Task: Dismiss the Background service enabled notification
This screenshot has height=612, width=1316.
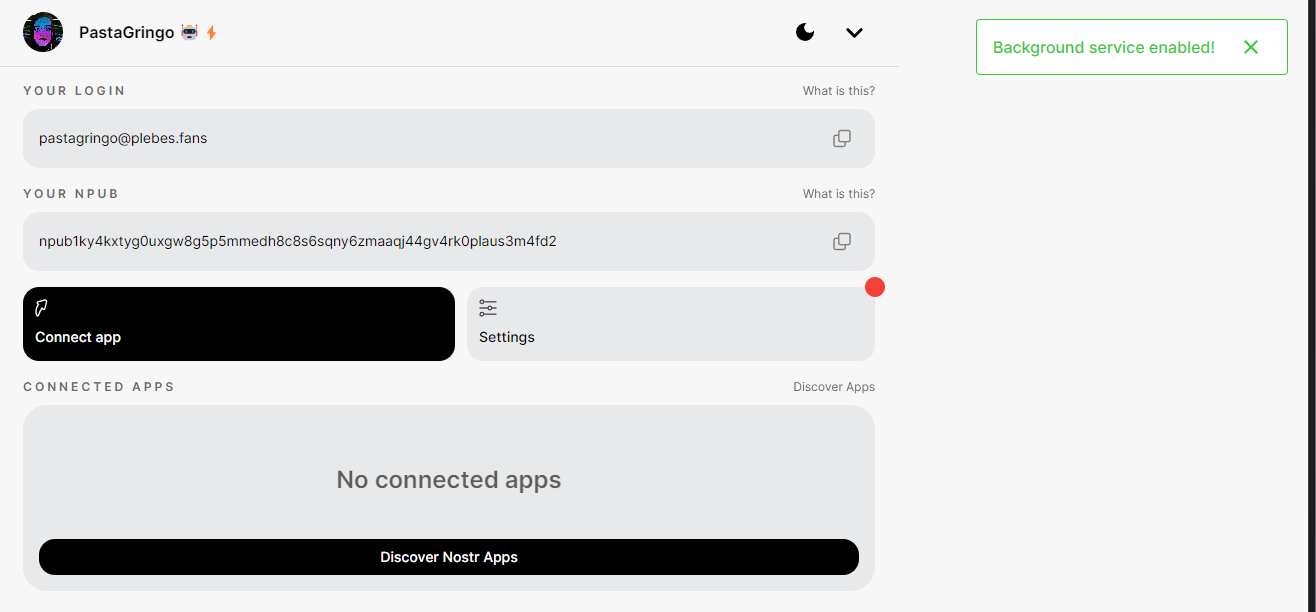Action: pyautogui.click(x=1251, y=47)
